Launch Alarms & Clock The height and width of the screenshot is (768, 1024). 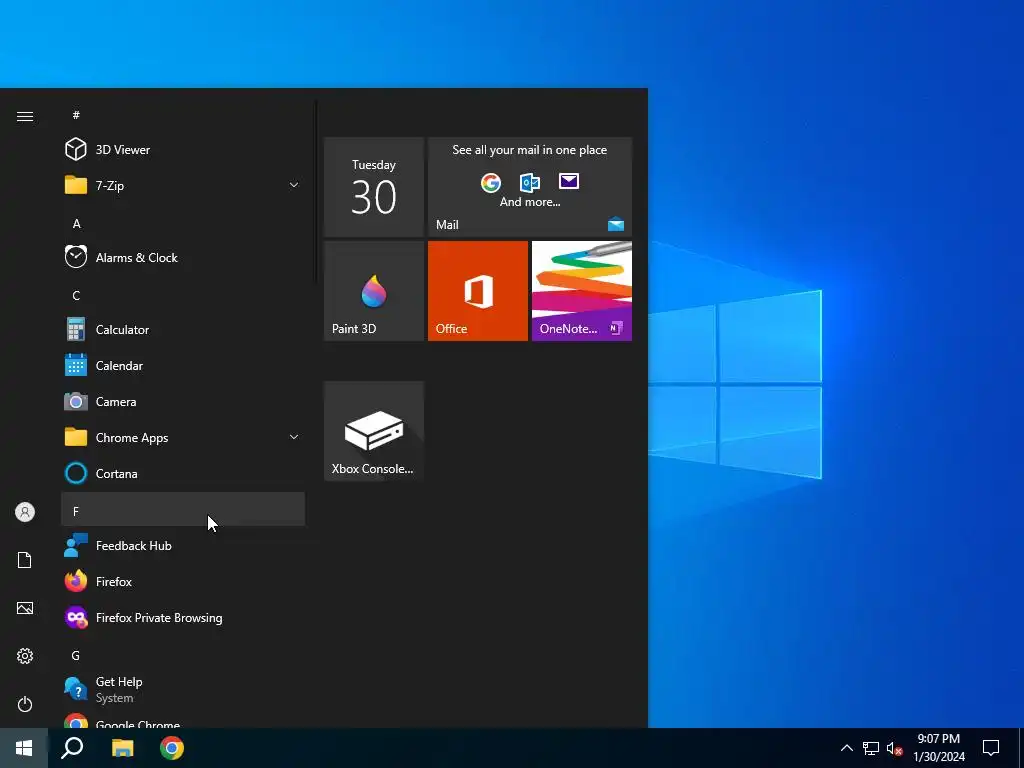click(183, 257)
